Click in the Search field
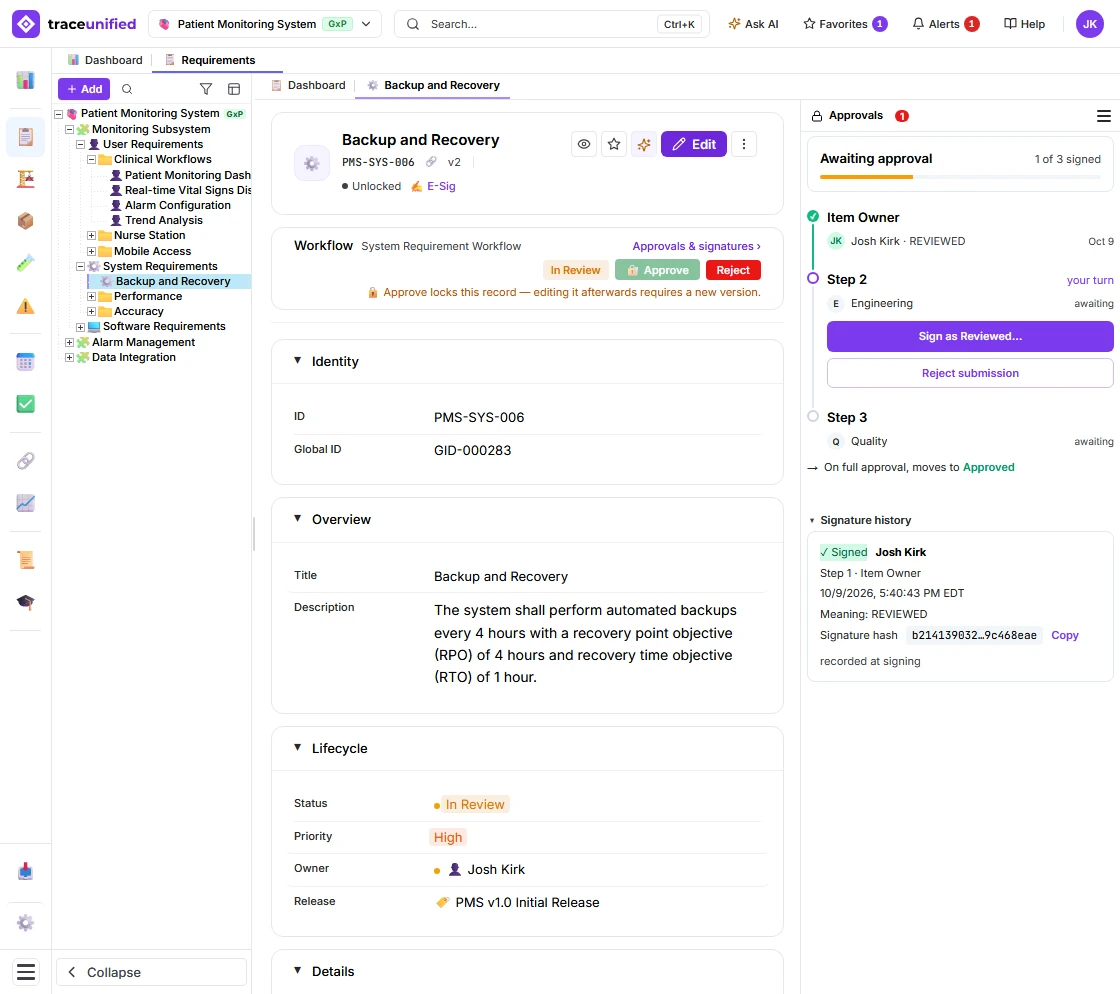 (x=551, y=24)
